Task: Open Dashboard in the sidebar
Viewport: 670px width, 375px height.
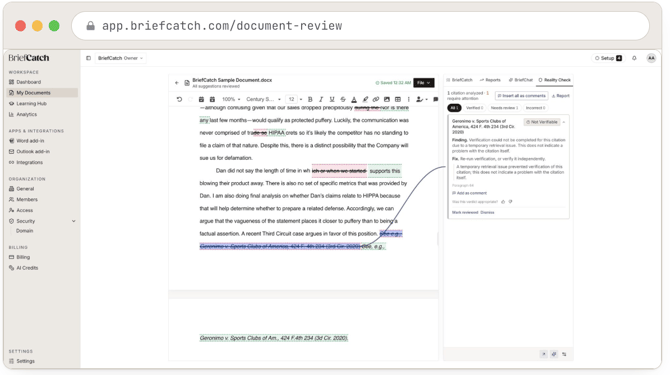Action: click(43, 82)
